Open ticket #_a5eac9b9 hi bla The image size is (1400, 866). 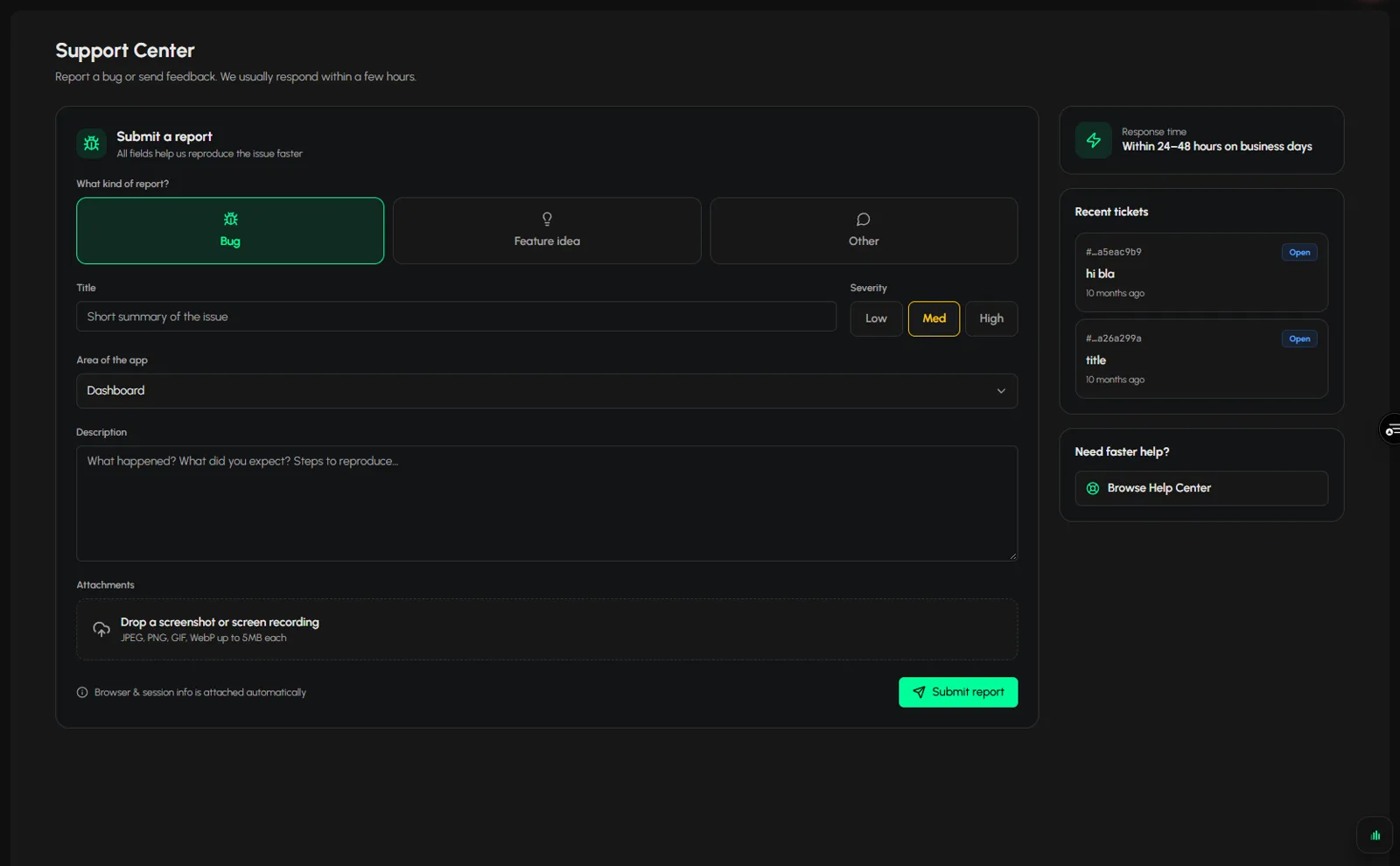click(1201, 272)
